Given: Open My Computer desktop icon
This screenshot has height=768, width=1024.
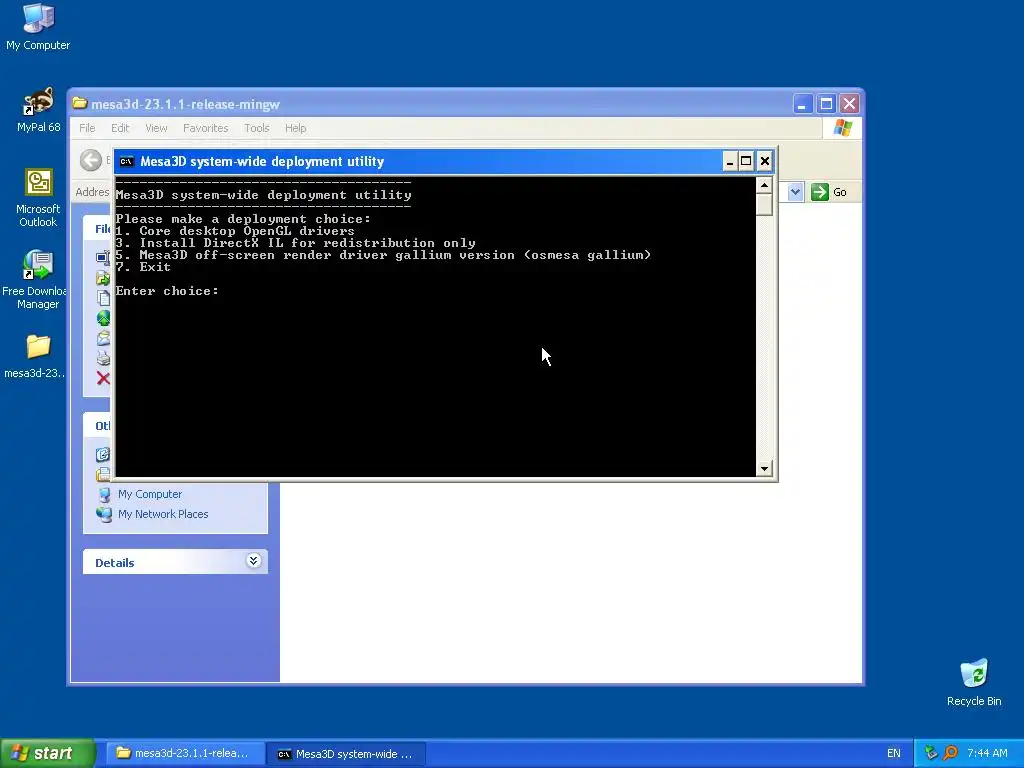Looking at the screenshot, I should [x=38, y=27].
